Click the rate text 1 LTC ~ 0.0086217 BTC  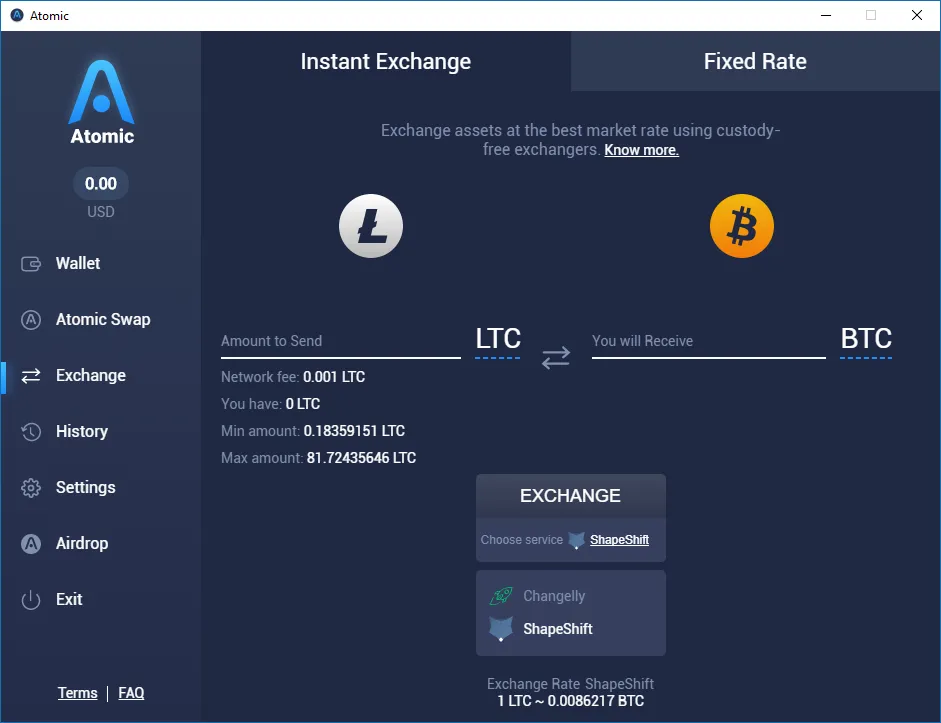point(571,701)
